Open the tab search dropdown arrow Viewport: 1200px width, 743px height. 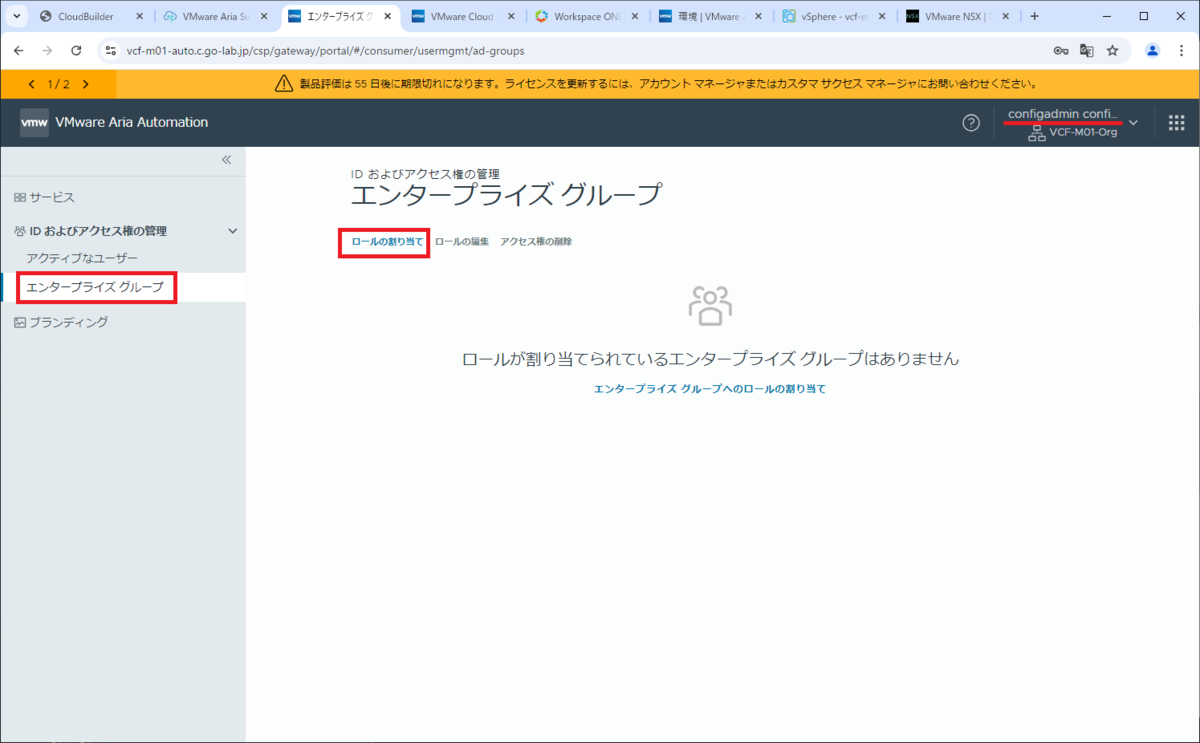[x=17, y=16]
